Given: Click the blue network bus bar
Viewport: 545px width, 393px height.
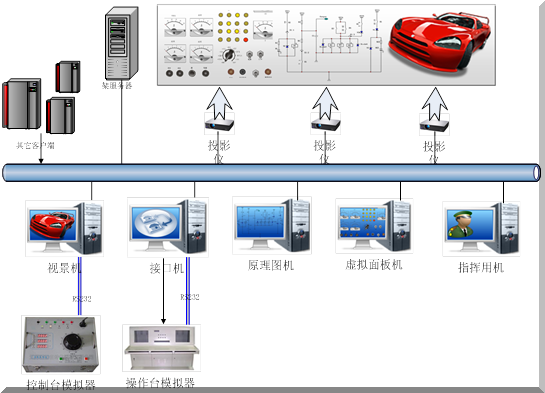Looking at the screenshot, I should (271, 173).
